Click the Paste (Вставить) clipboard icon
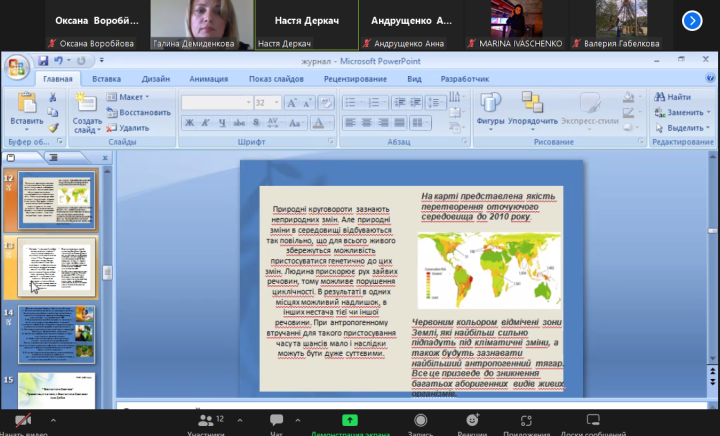The width and height of the screenshot is (720, 436). pyautogui.click(x=26, y=103)
